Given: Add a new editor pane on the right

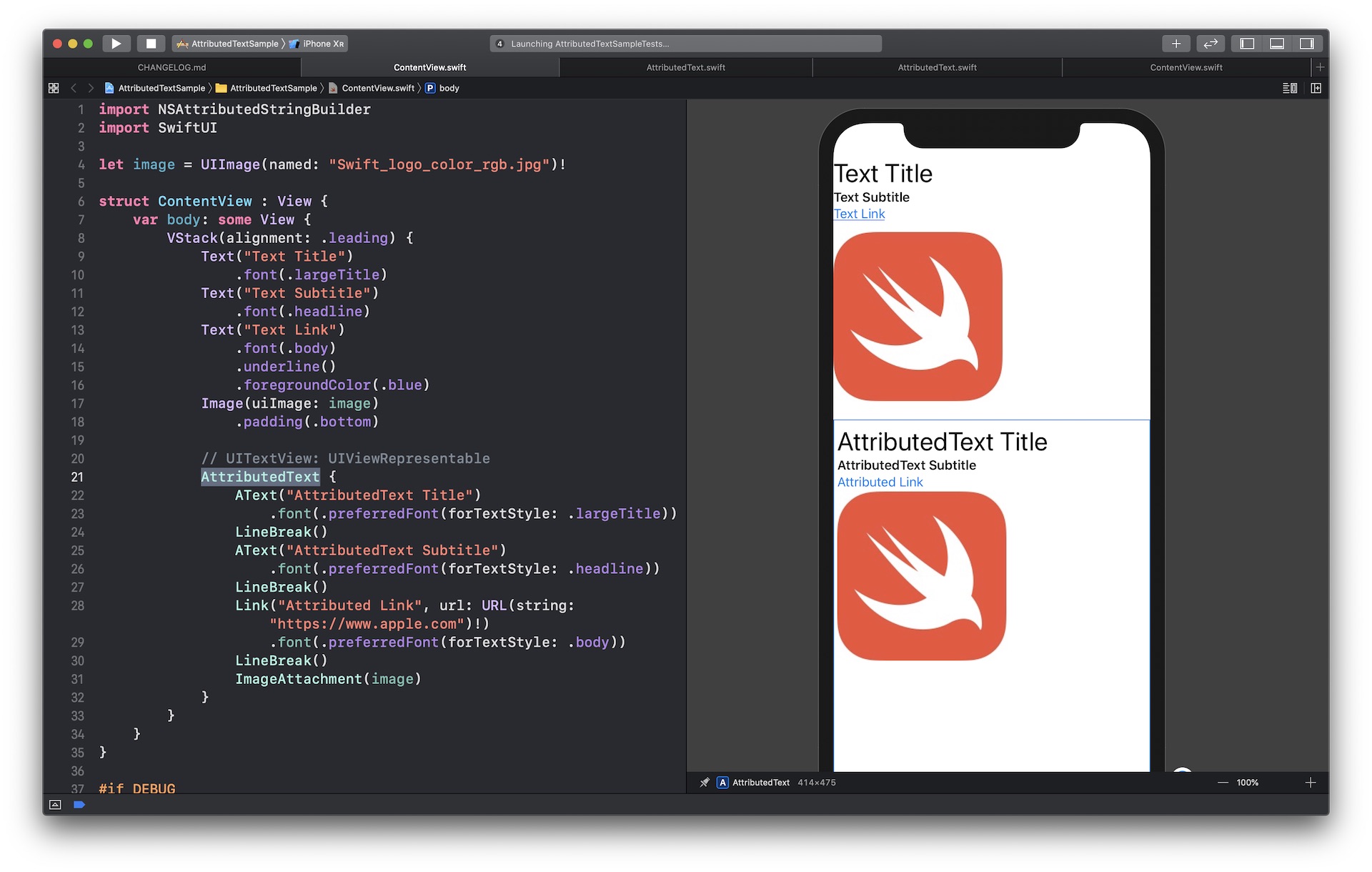Looking at the screenshot, I should (x=1316, y=88).
